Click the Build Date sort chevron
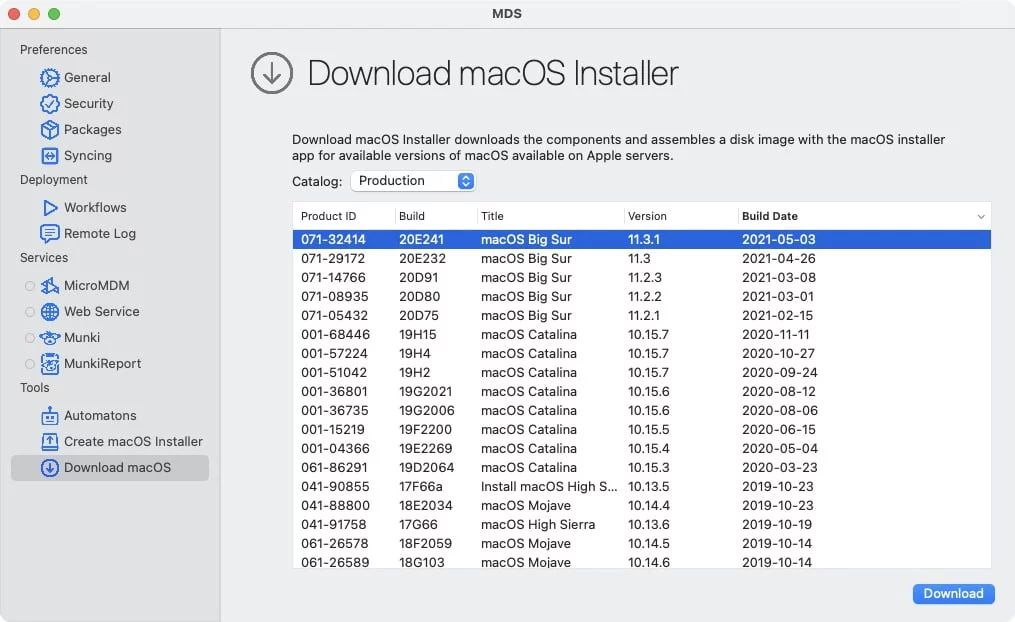Screen dimensions: 1015x622 (981, 217)
